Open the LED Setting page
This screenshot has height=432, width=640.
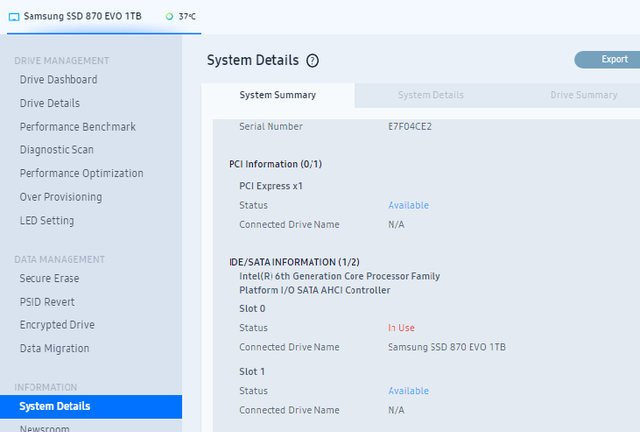tap(47, 220)
